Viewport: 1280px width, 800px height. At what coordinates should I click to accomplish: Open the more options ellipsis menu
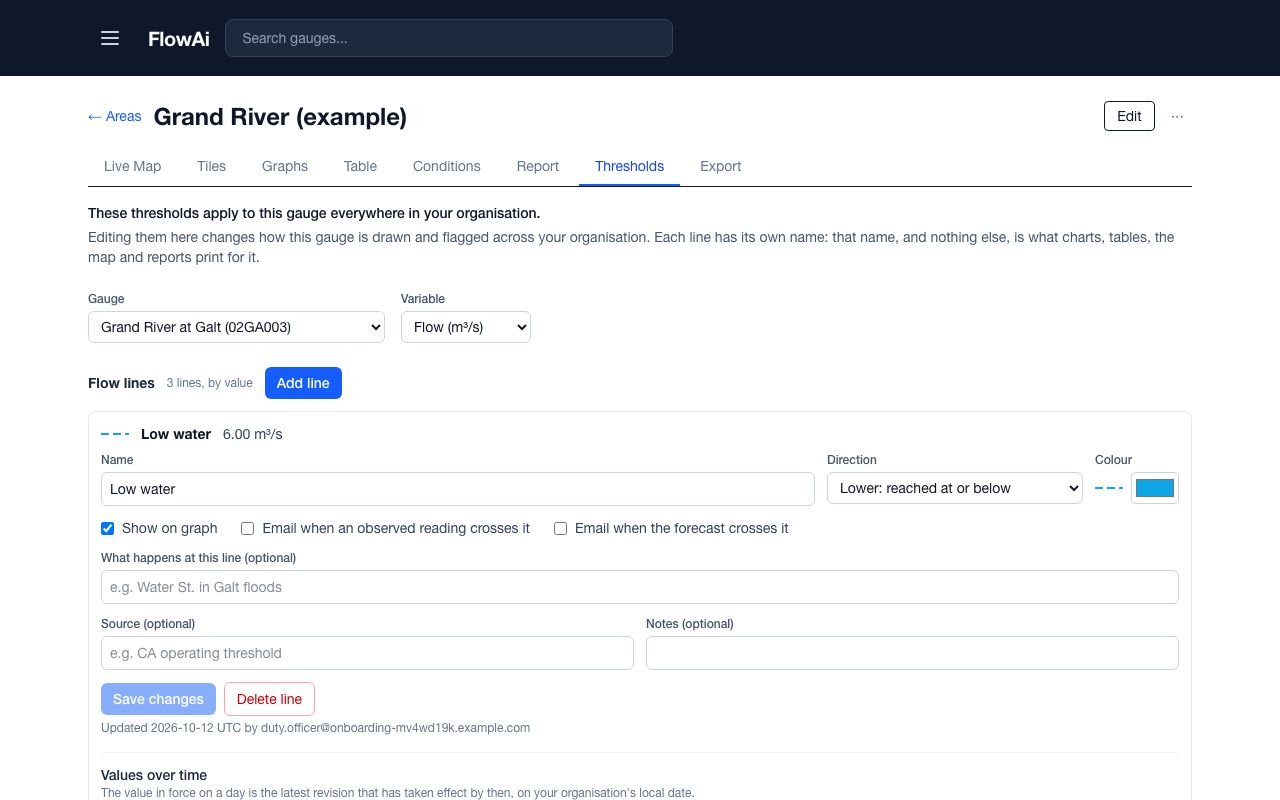(1177, 116)
